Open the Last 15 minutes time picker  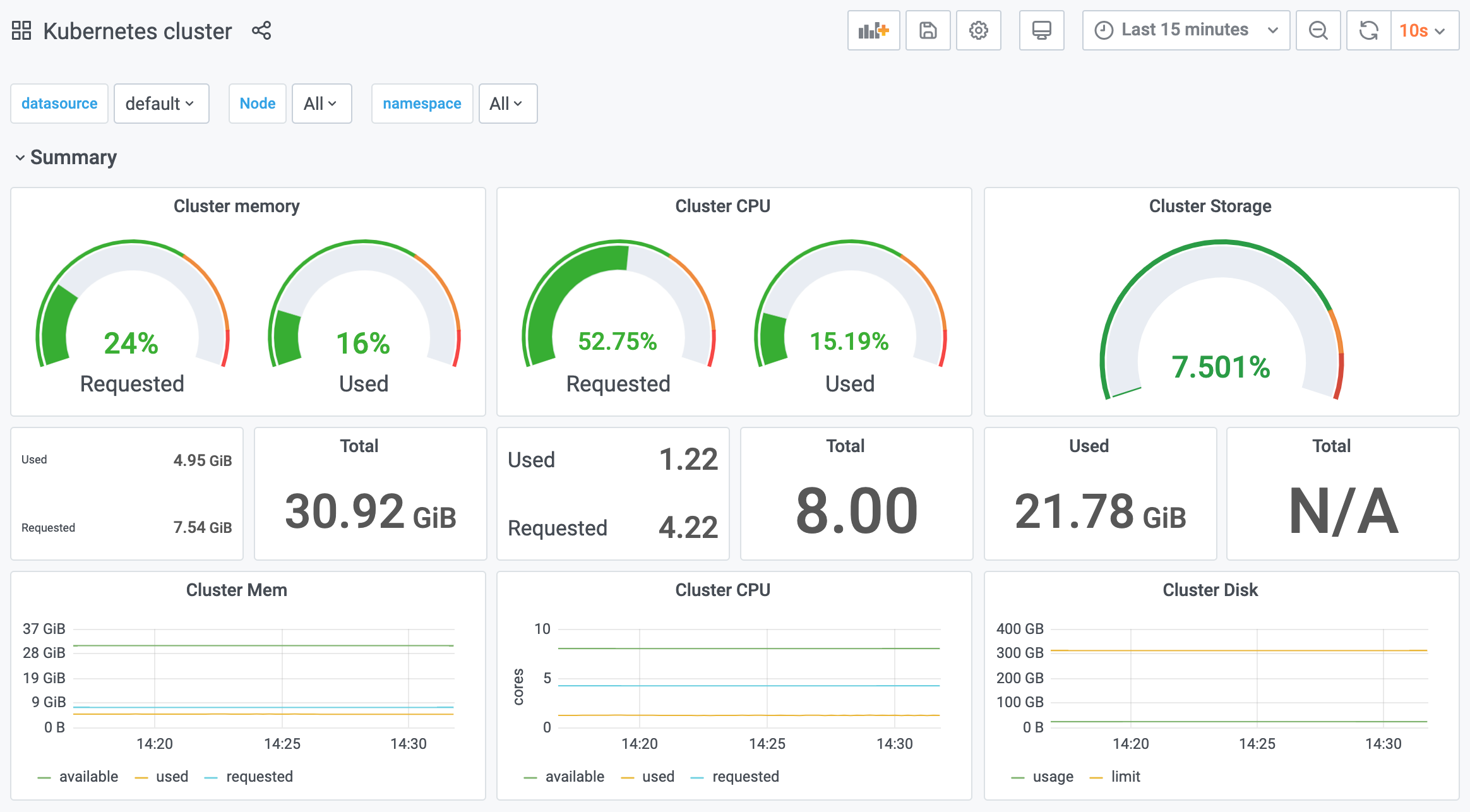click(x=1186, y=30)
